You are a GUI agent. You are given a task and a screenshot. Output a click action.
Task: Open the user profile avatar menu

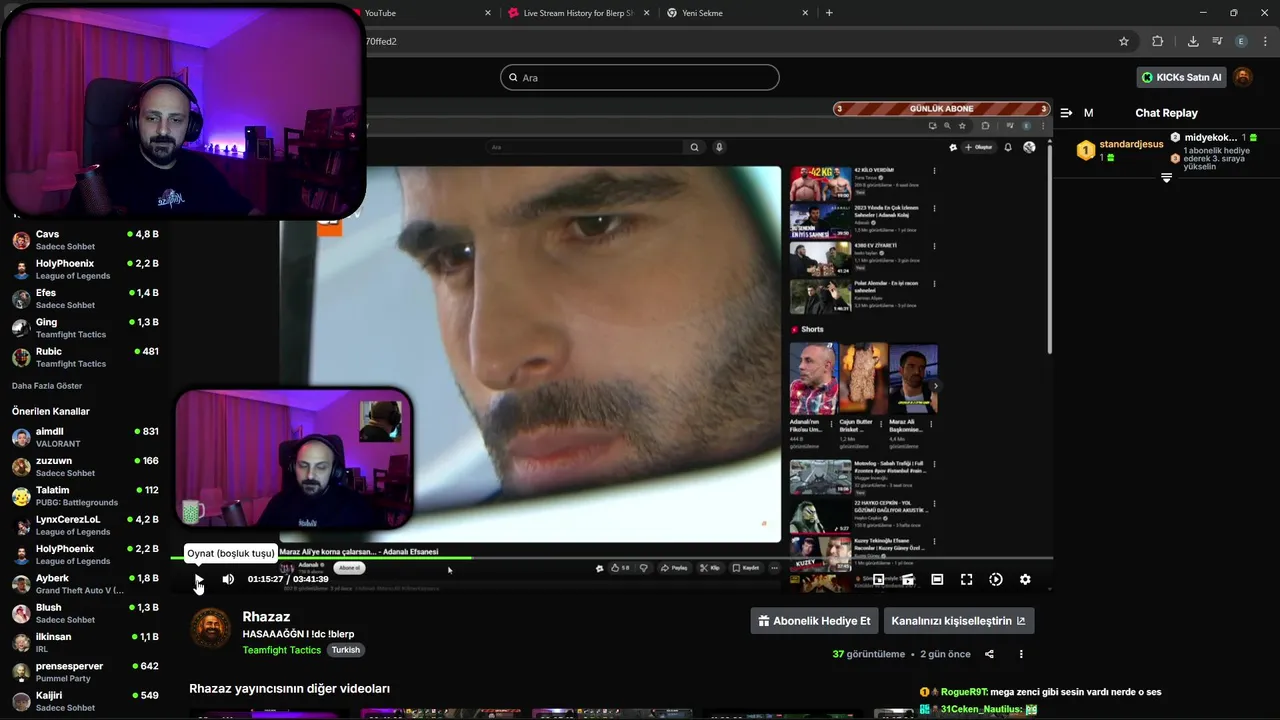tap(1243, 77)
